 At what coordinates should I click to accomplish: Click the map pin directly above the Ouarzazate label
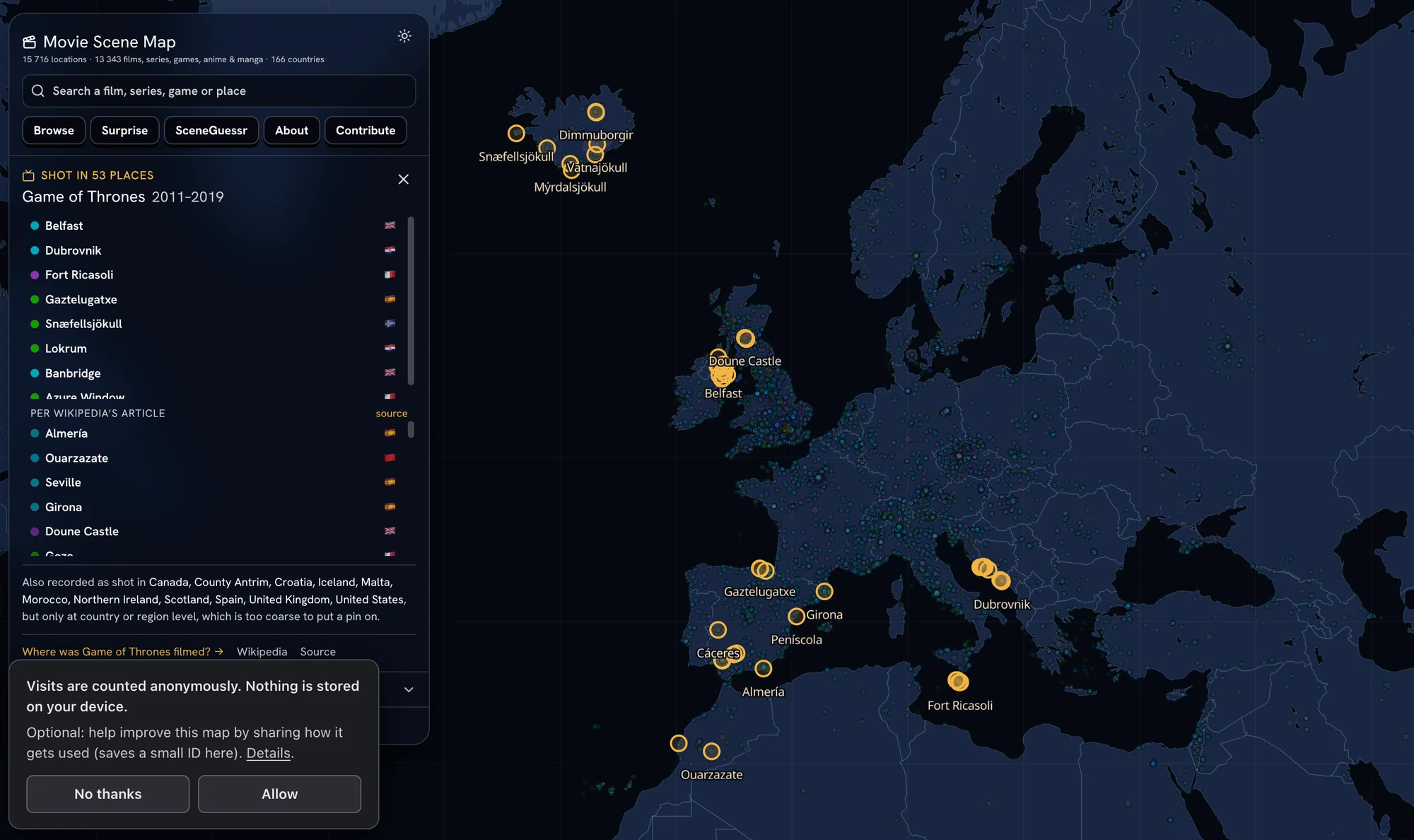tap(712, 751)
